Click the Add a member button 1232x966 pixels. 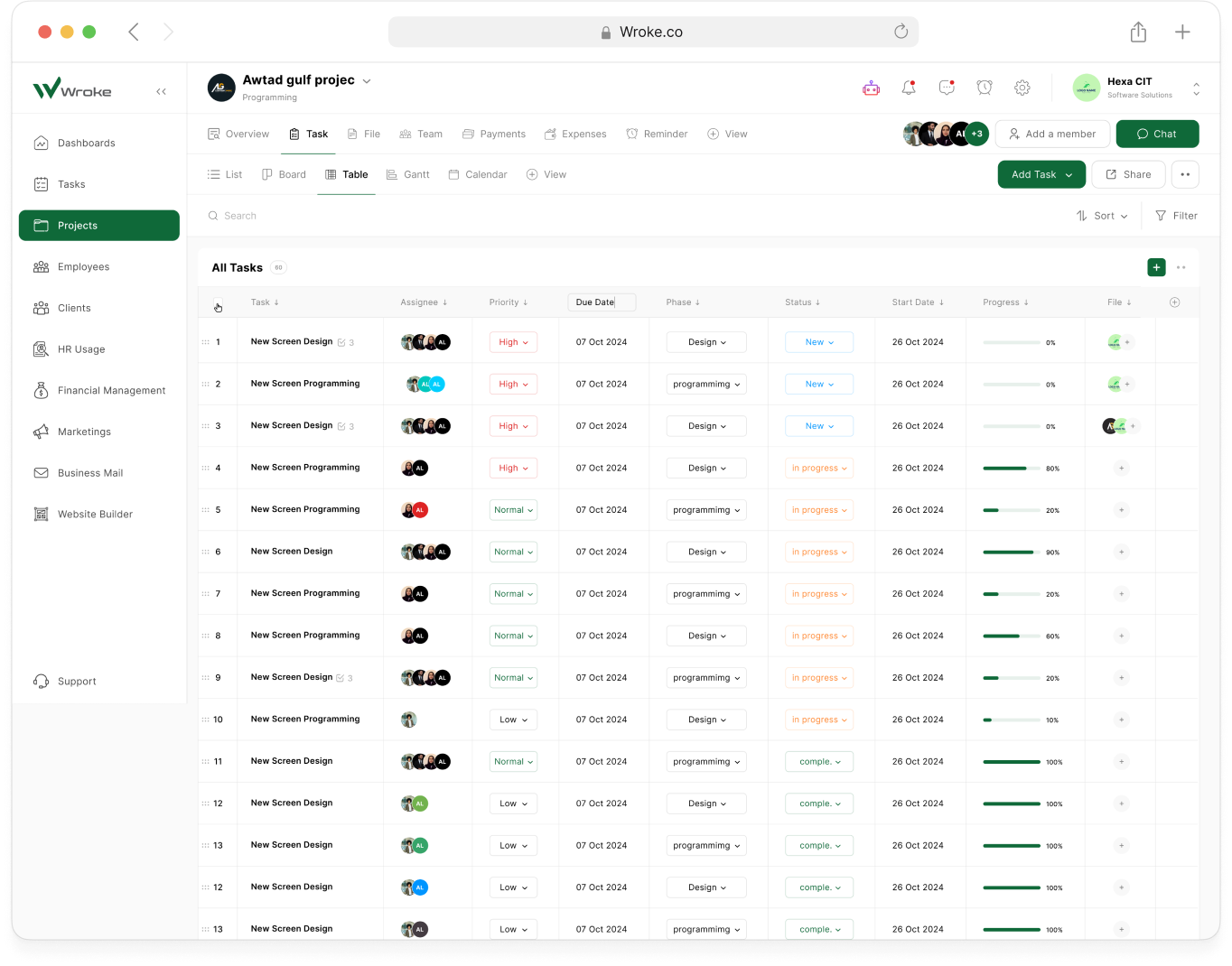[x=1052, y=134]
